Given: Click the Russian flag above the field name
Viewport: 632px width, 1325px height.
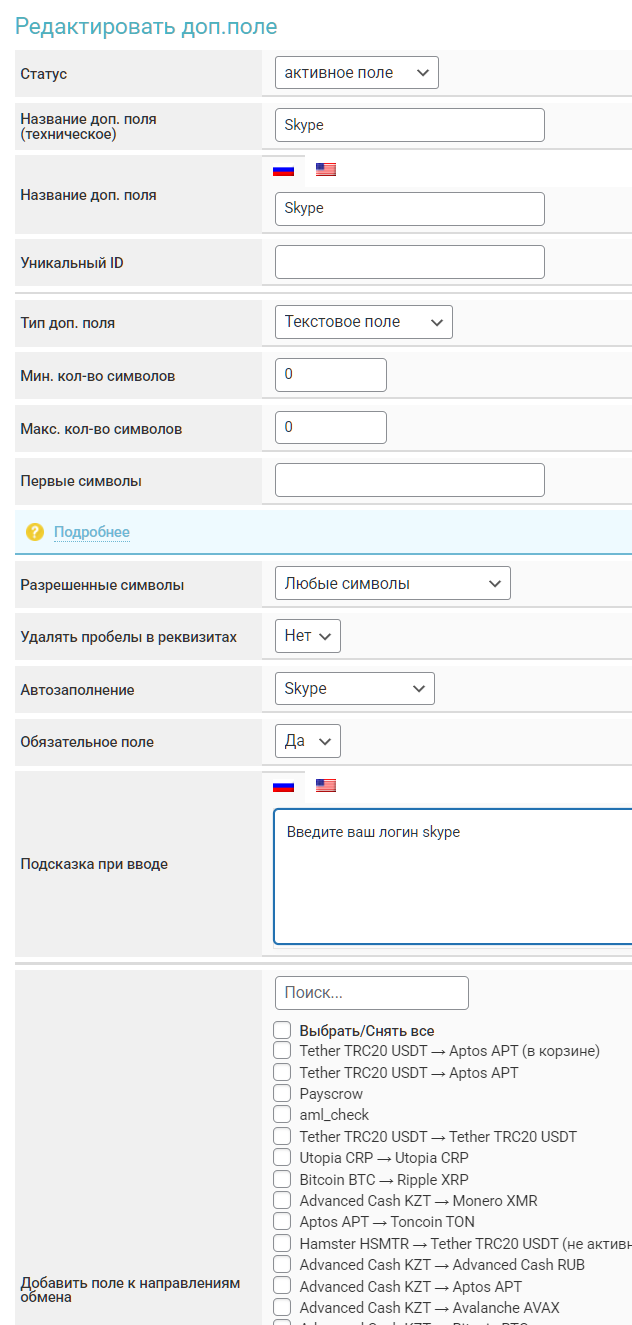Looking at the screenshot, I should point(284,170).
